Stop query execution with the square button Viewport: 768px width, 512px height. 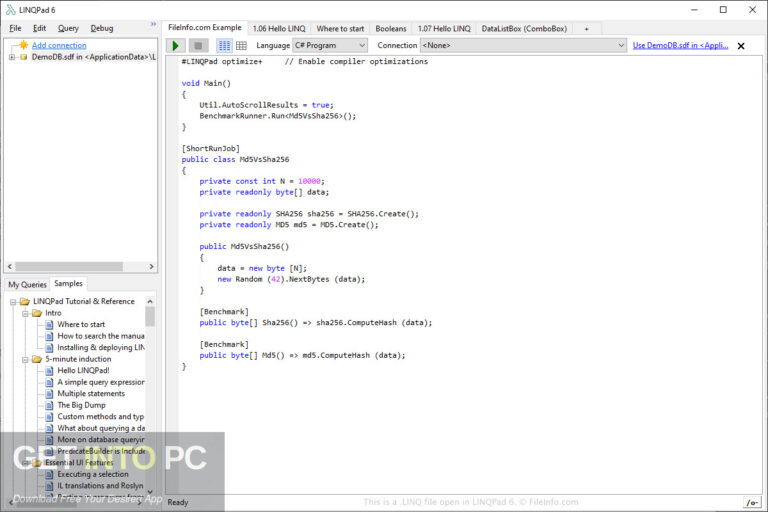click(x=198, y=46)
